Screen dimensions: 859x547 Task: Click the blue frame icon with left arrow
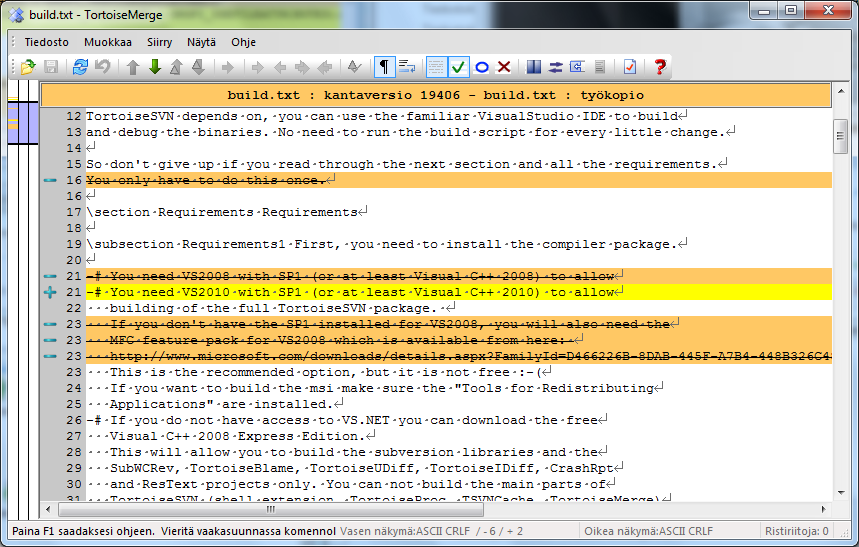(577, 67)
